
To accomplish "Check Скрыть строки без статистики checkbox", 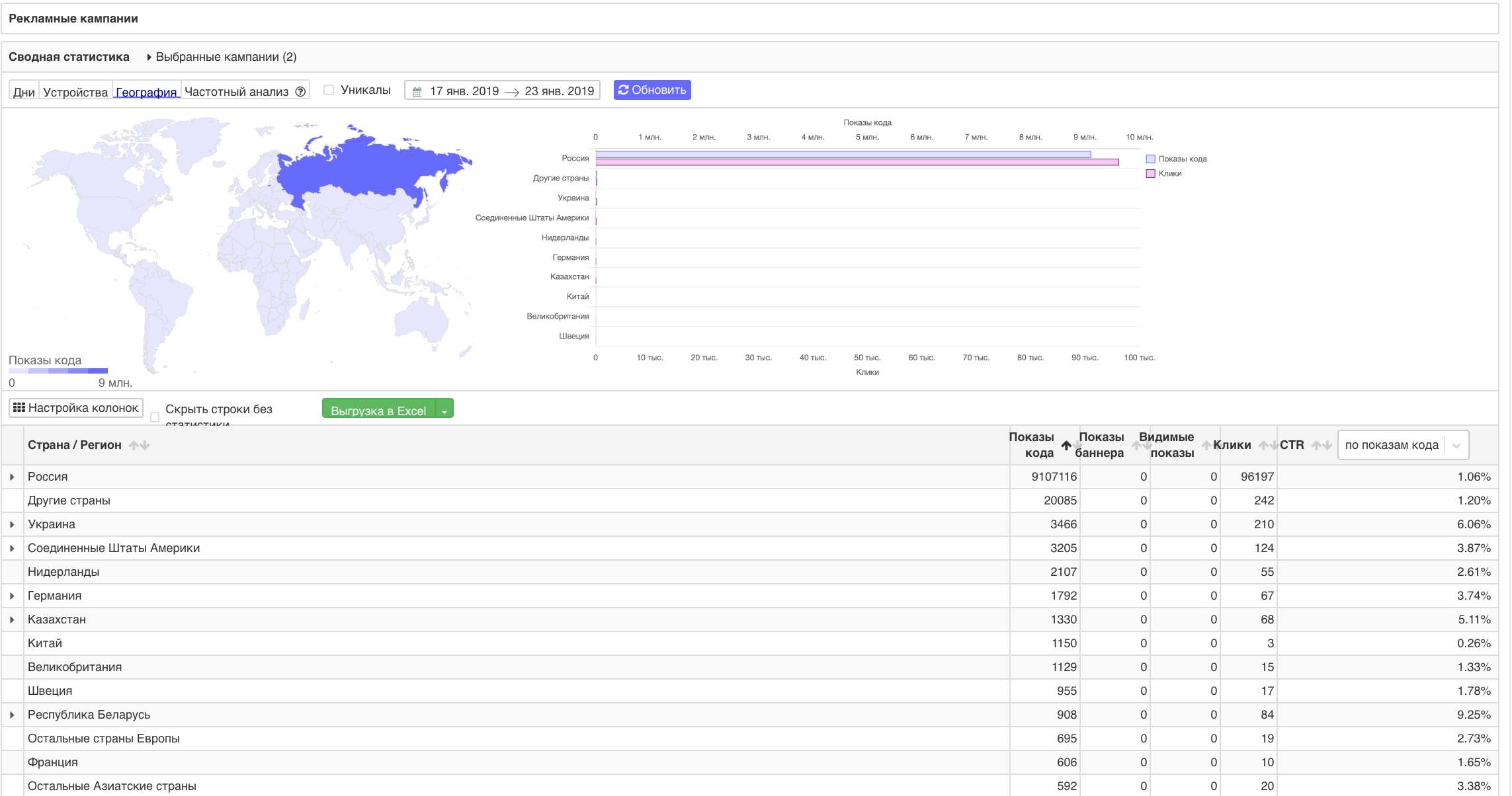I will click(155, 417).
